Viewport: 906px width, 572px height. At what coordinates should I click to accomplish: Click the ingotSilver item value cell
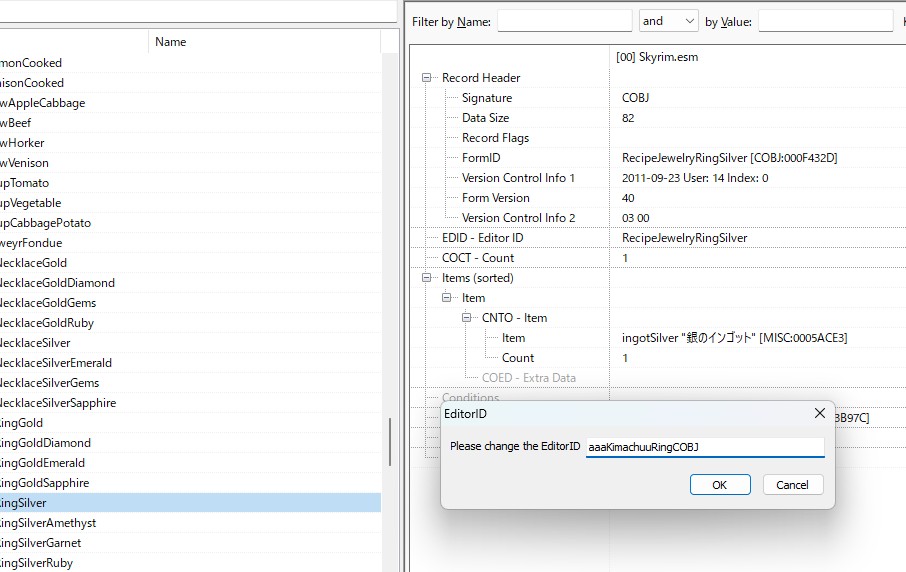coord(734,338)
